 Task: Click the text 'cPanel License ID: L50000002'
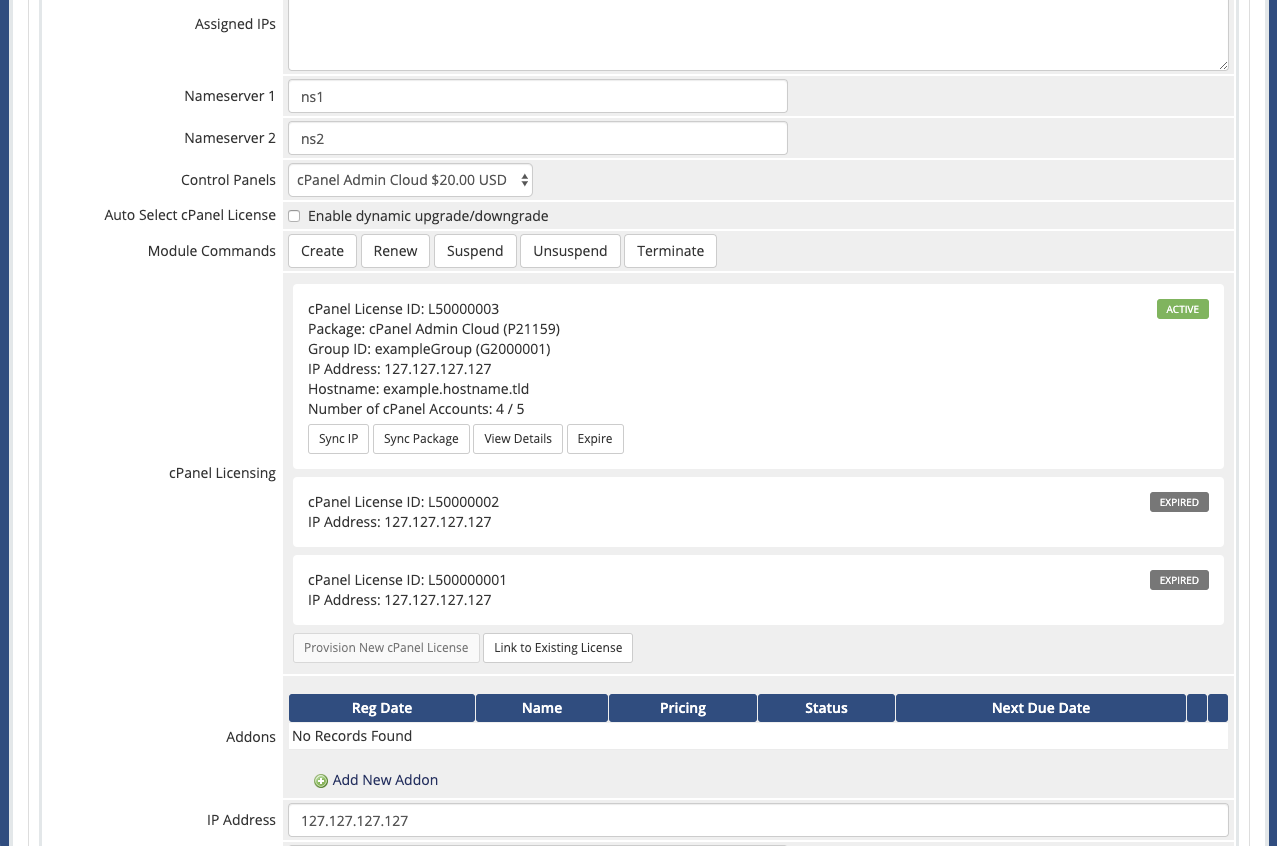click(x=403, y=502)
